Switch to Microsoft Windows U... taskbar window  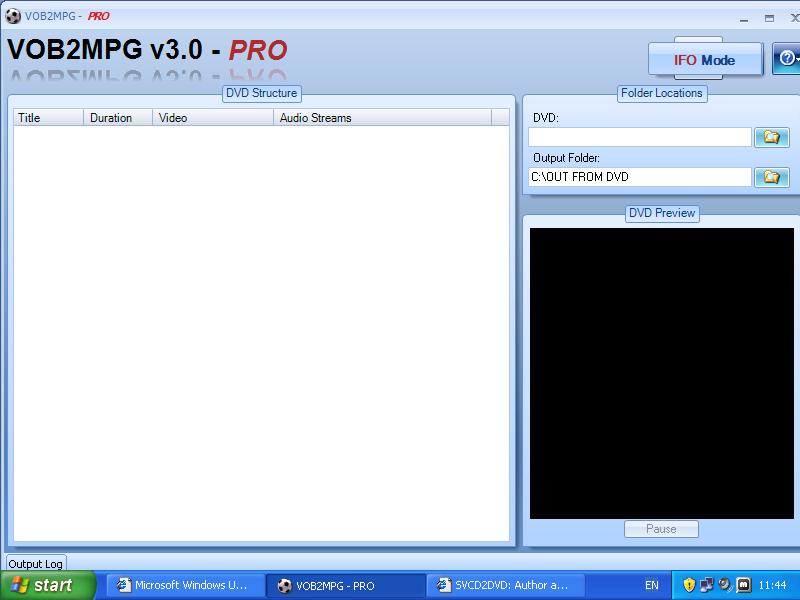(186, 585)
